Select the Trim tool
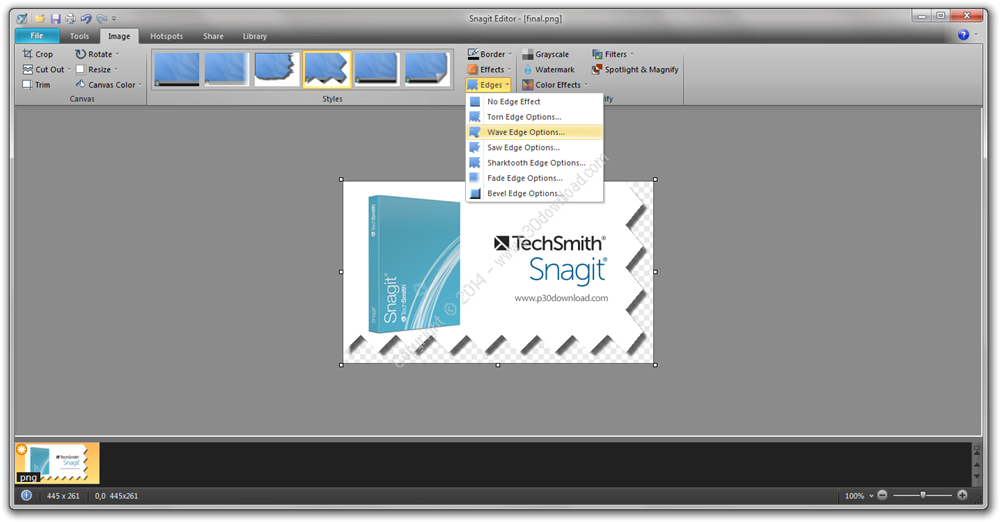 click(36, 85)
